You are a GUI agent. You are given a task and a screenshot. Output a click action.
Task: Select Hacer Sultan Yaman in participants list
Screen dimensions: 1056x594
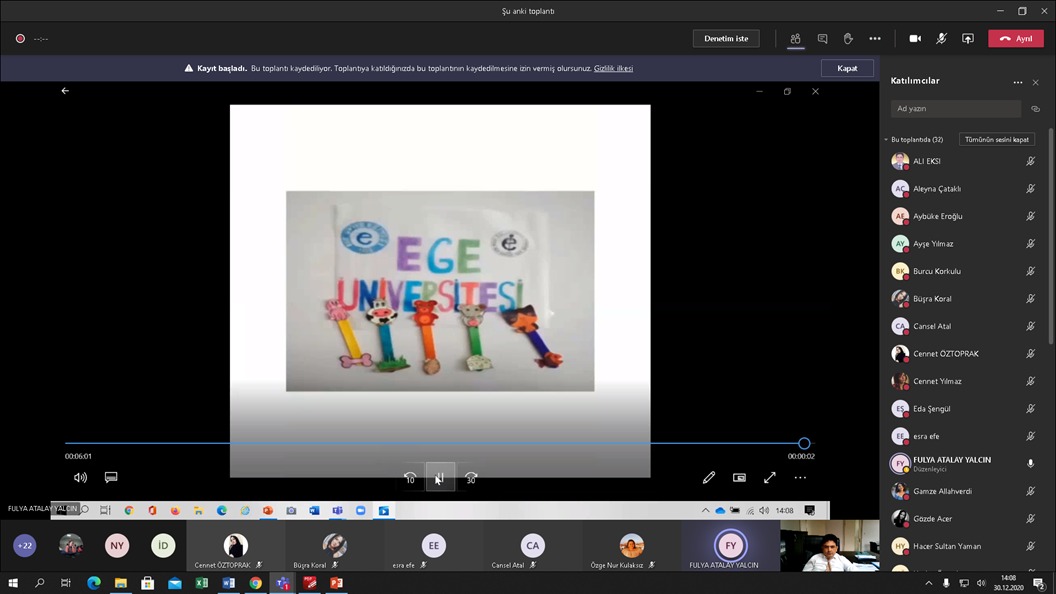(x=964, y=546)
